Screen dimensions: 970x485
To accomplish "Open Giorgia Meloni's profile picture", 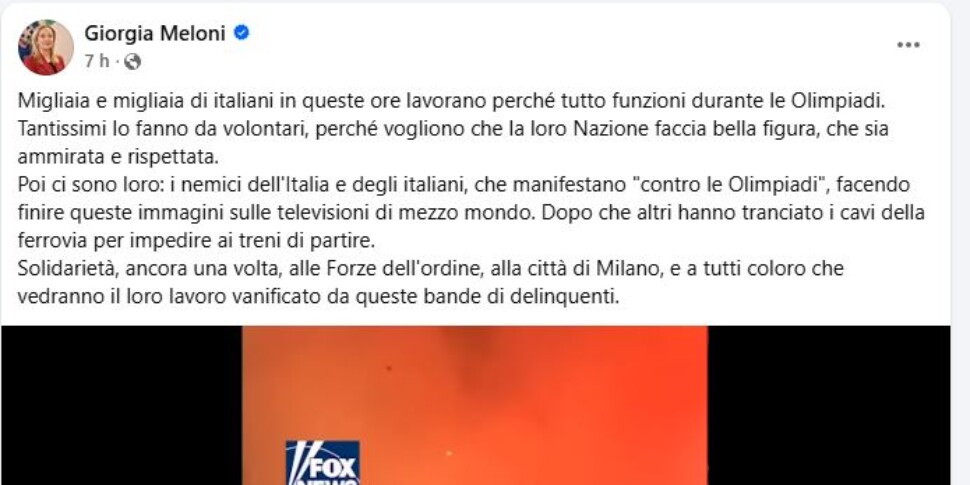I will click(x=46, y=47).
